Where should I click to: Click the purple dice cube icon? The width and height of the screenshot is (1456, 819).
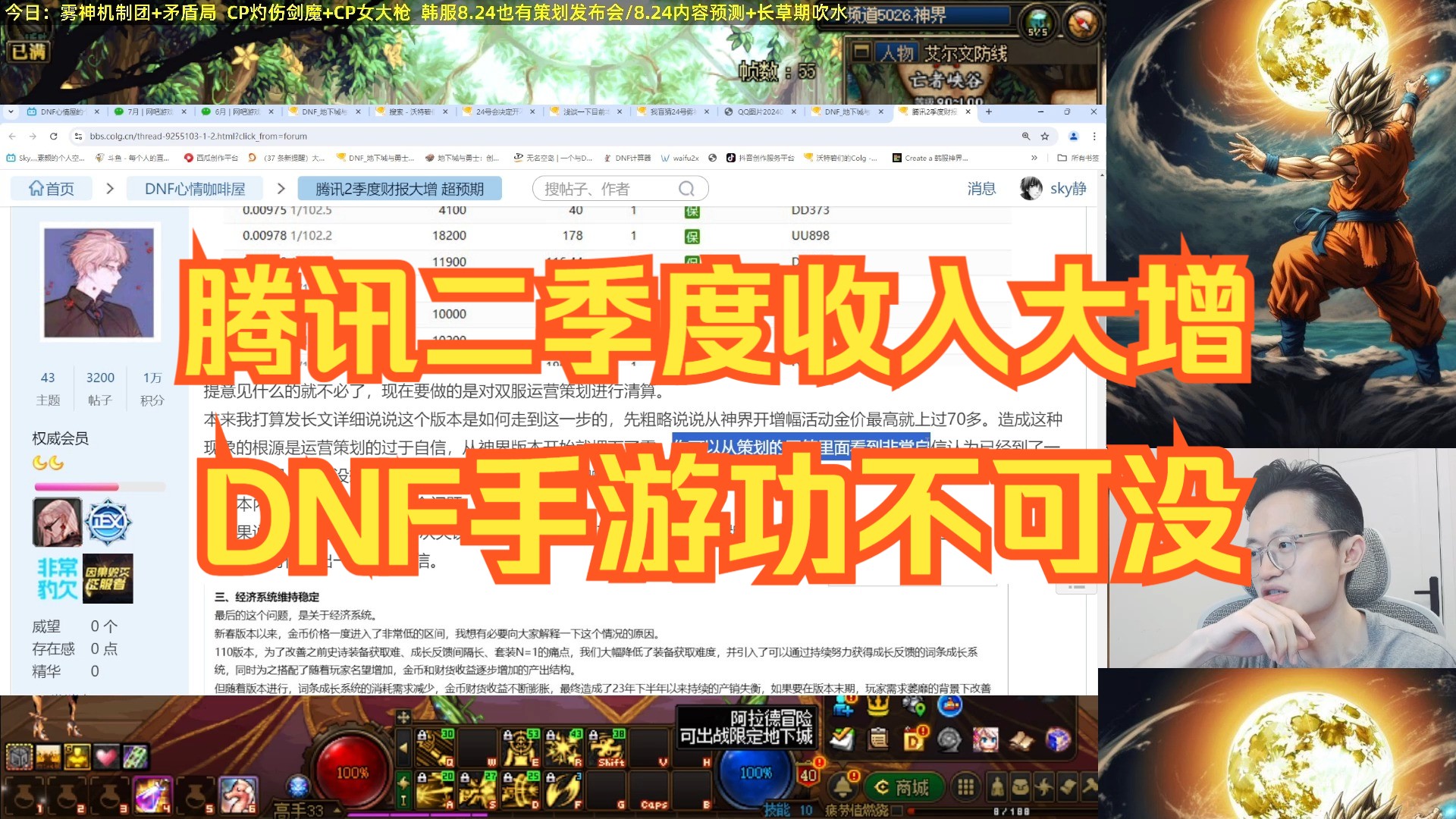click(x=1058, y=739)
